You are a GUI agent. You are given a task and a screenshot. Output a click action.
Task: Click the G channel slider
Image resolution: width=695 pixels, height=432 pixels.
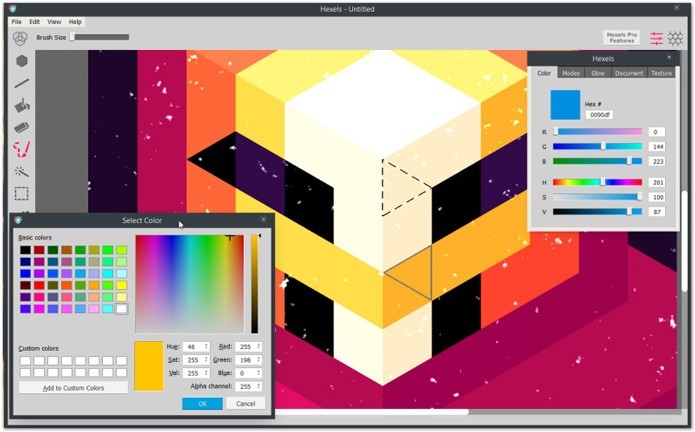tap(597, 146)
